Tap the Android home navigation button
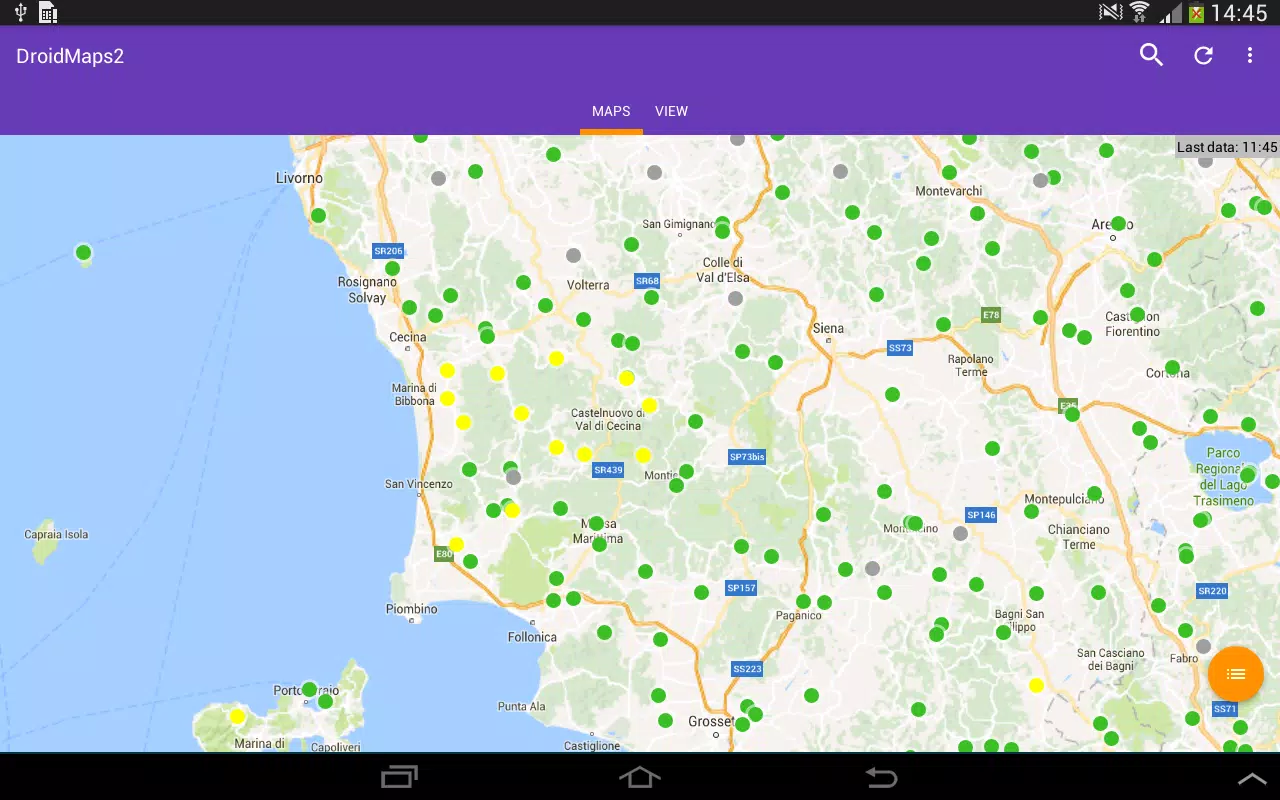This screenshot has height=800, width=1280. click(640, 777)
